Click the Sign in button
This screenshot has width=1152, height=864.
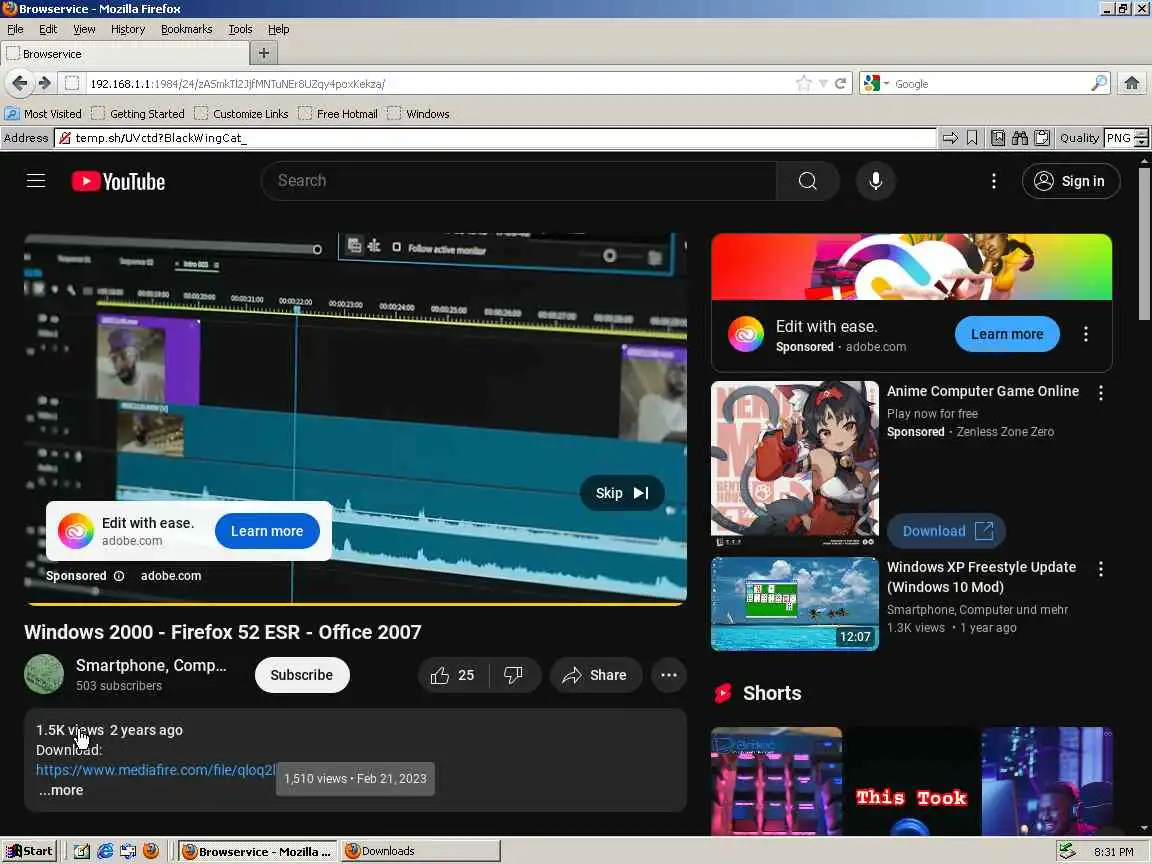tap(1070, 181)
